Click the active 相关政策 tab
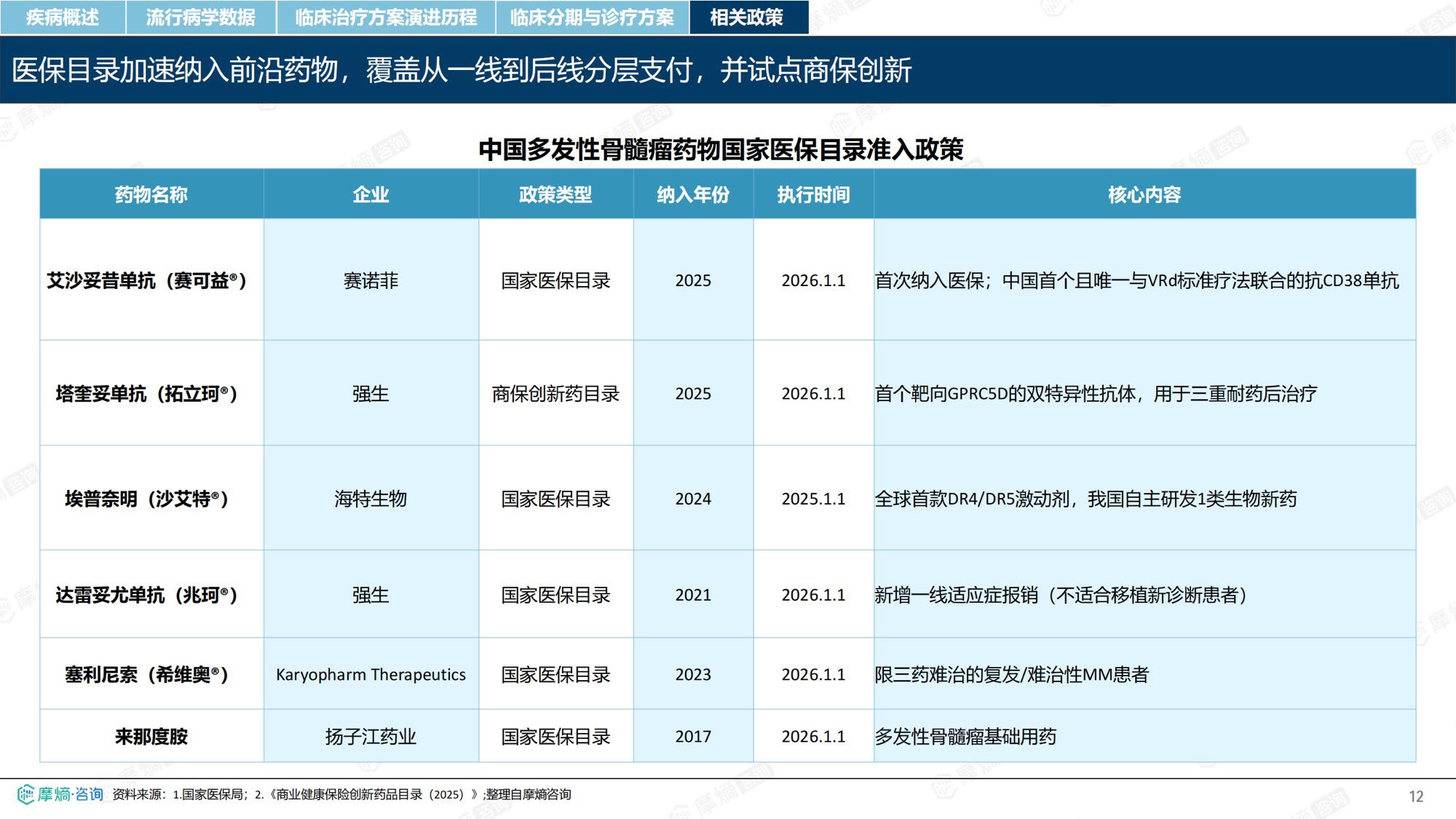Image resolution: width=1456 pixels, height=819 pixels. [748, 17]
